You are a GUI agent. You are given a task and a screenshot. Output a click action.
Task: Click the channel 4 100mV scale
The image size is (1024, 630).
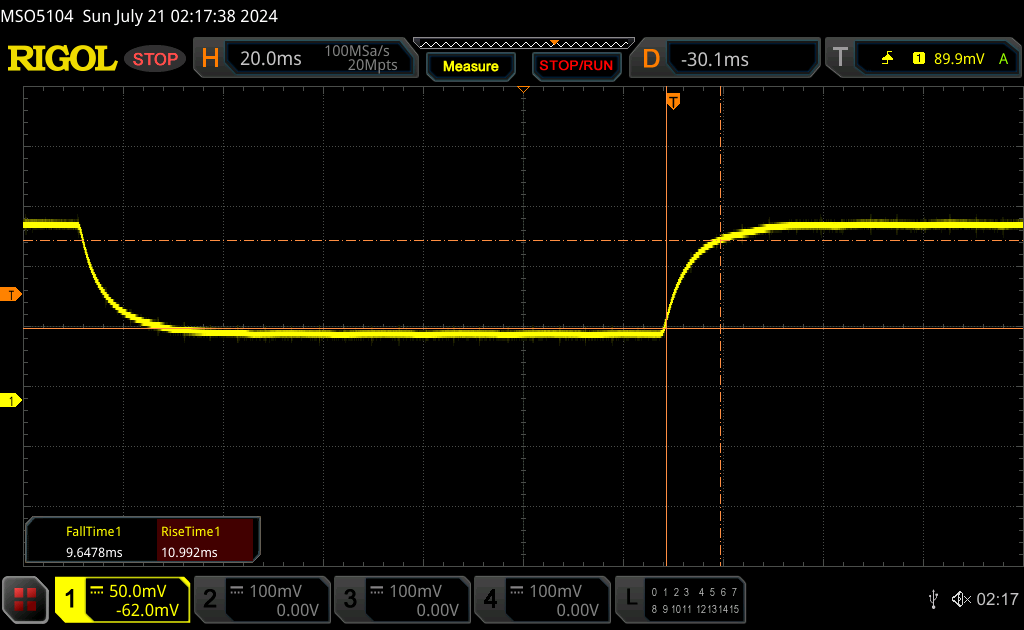[x=555, y=591]
